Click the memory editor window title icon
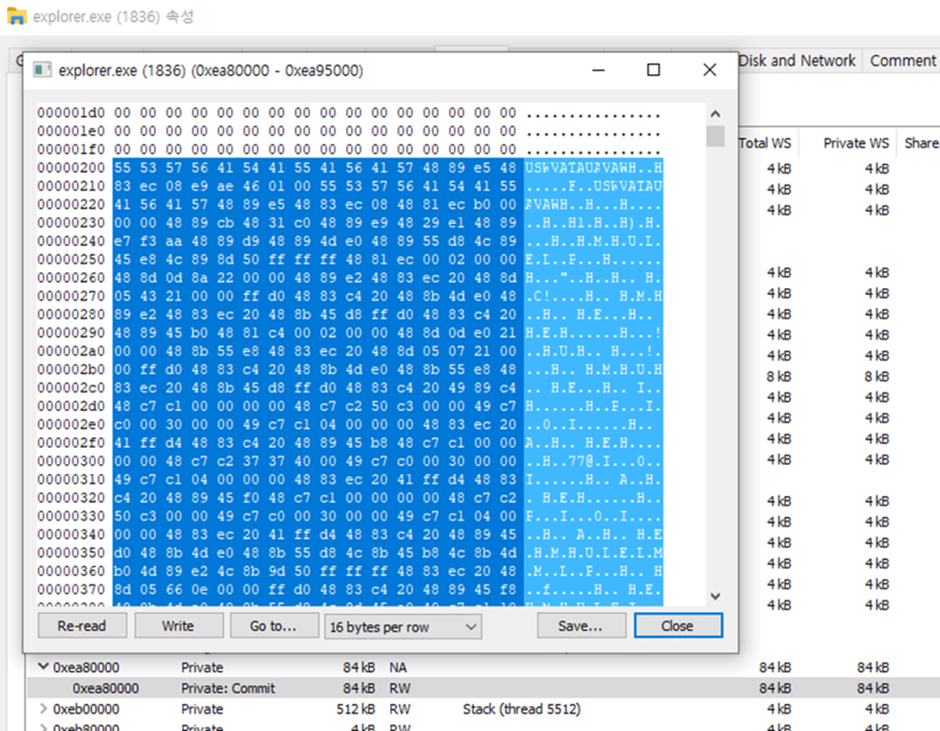 click(42, 70)
